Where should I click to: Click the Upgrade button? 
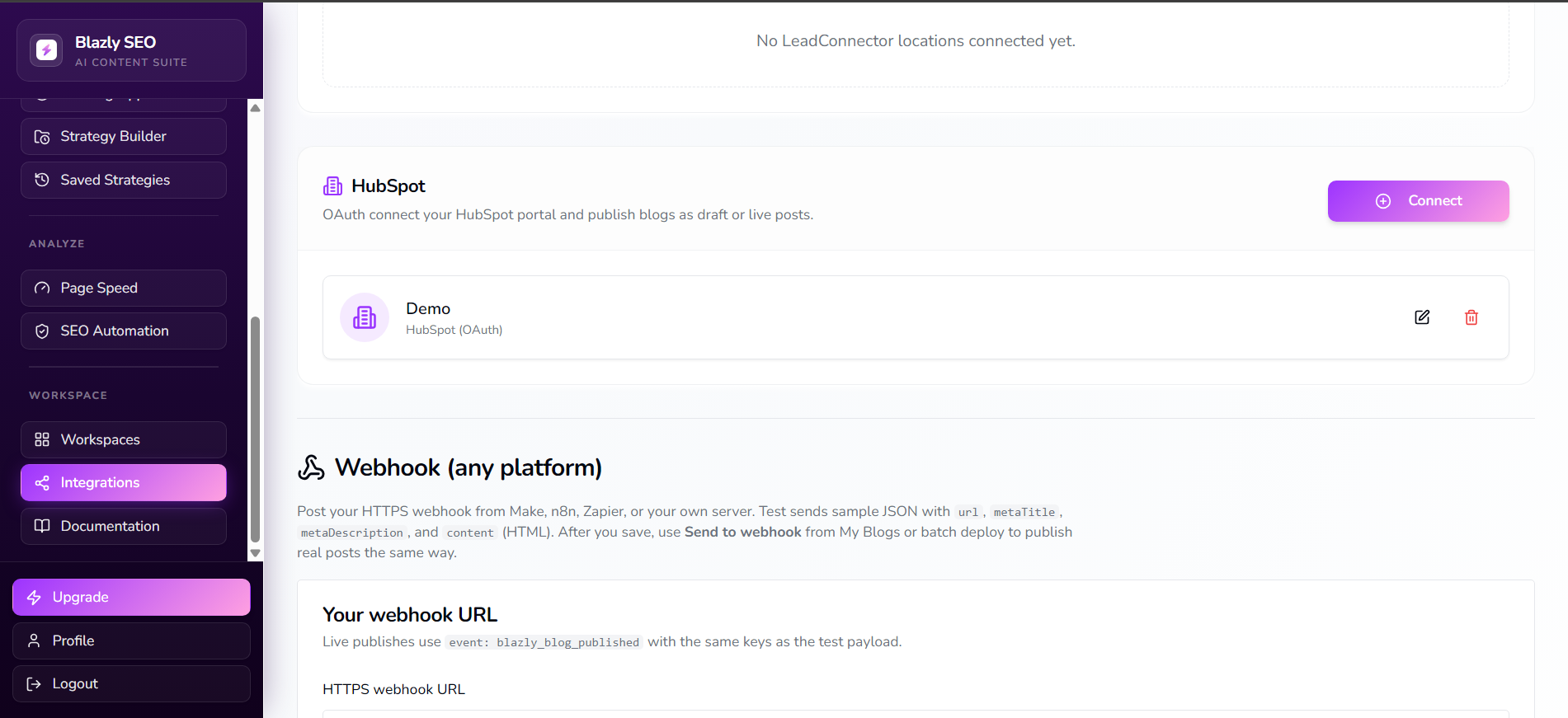coord(131,597)
